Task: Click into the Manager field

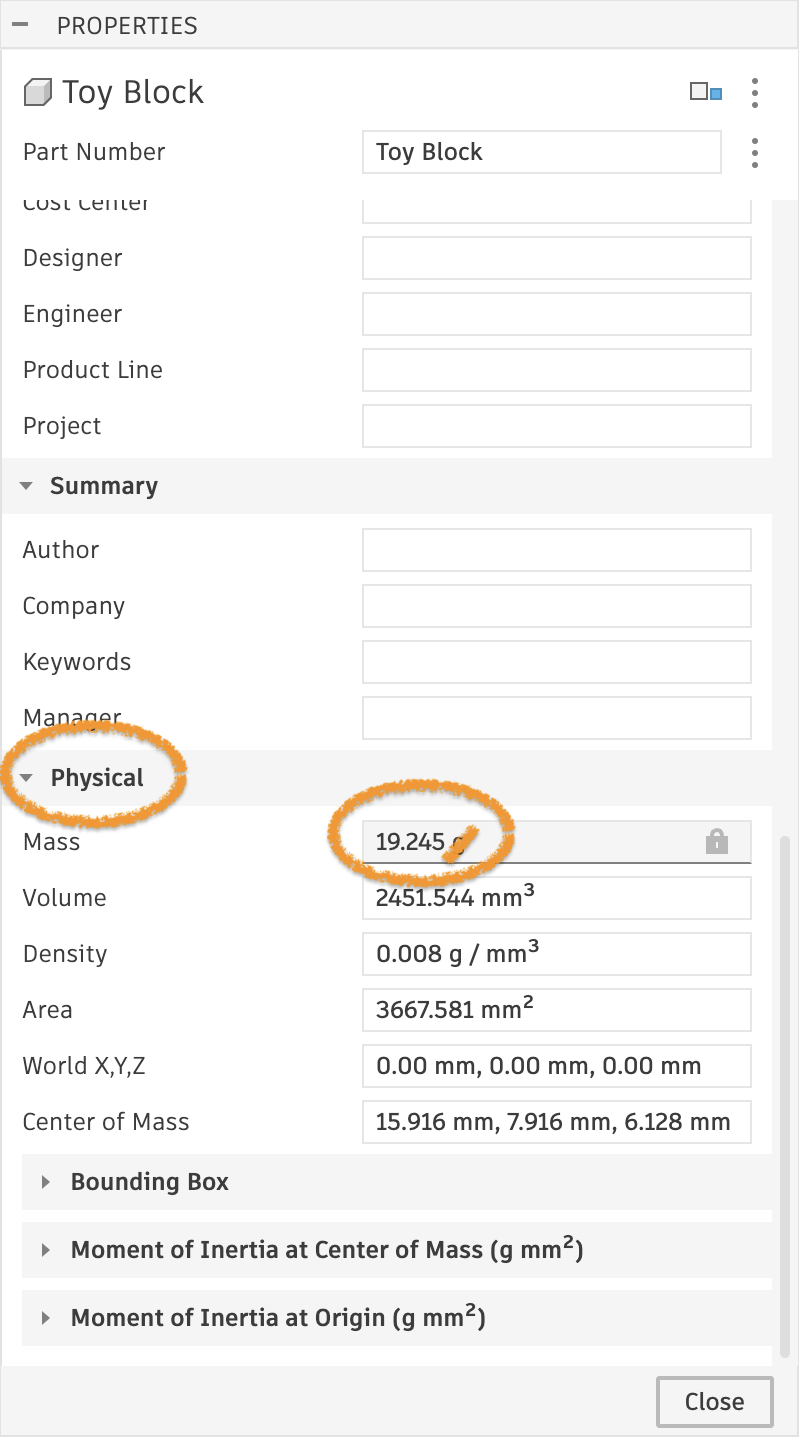Action: click(x=556, y=718)
